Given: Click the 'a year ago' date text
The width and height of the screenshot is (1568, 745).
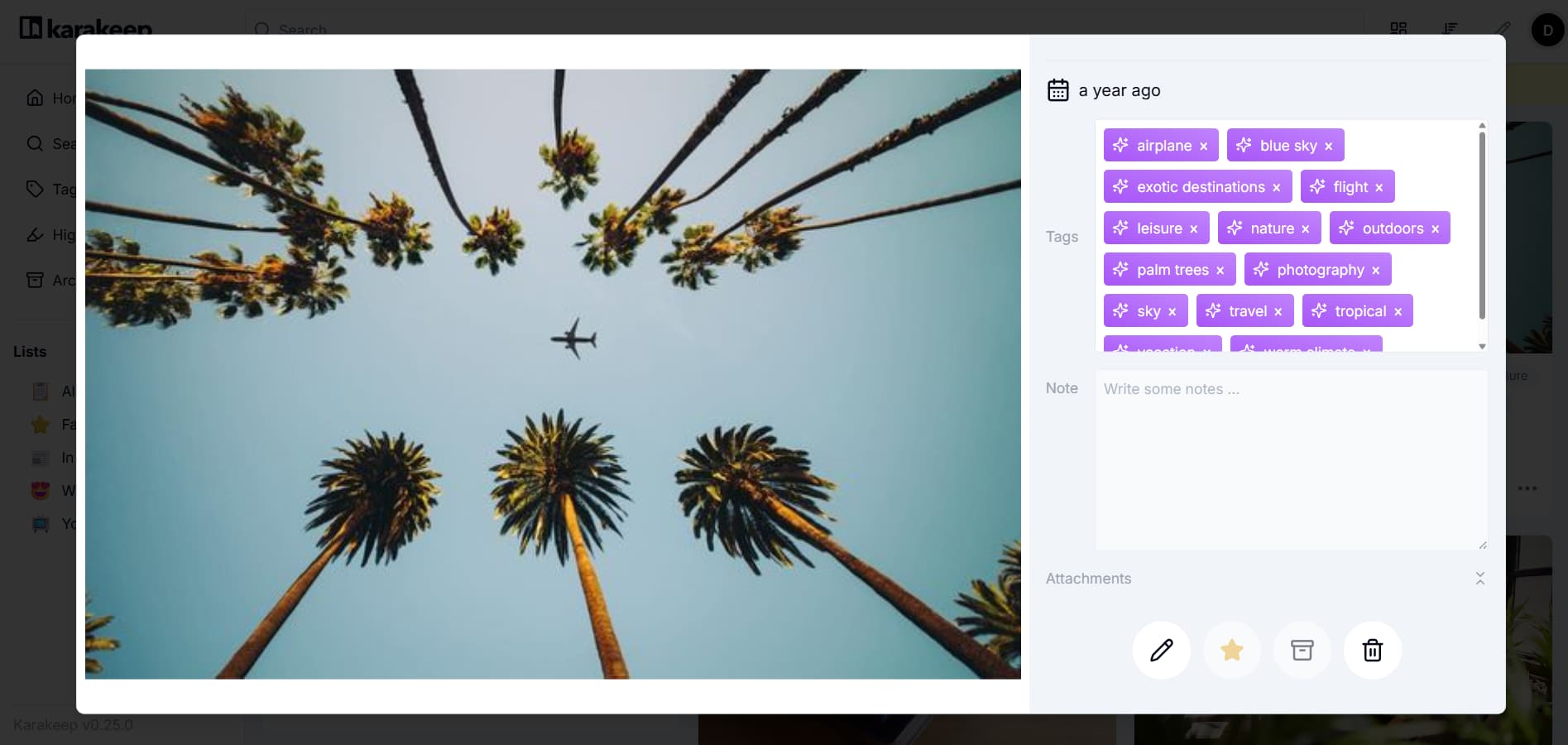Looking at the screenshot, I should [1119, 90].
